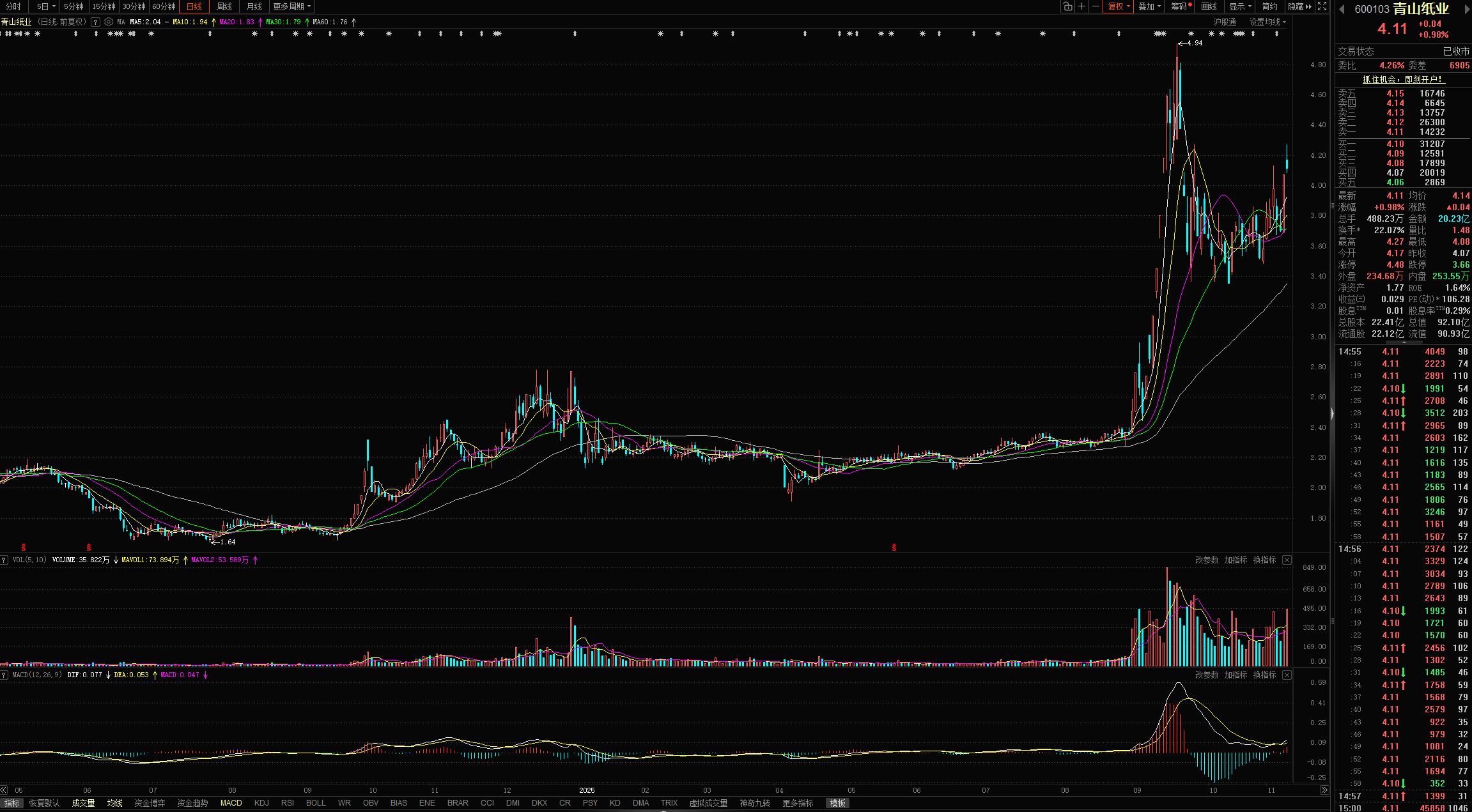1472x812 pixels.
Task: Click the unlock padlock icon in toolbar
Action: (1067, 6)
